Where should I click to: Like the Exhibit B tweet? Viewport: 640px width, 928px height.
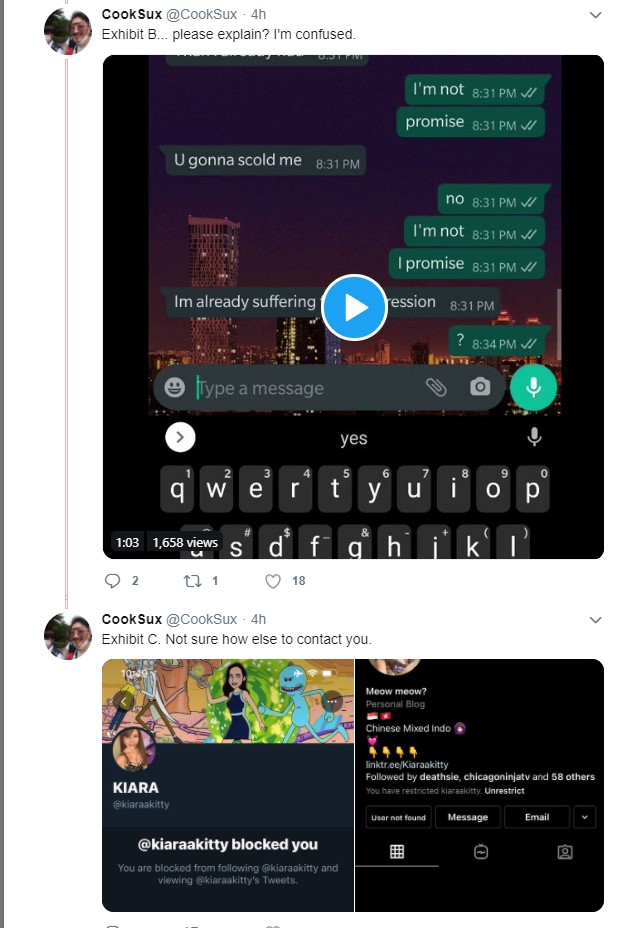click(x=272, y=581)
